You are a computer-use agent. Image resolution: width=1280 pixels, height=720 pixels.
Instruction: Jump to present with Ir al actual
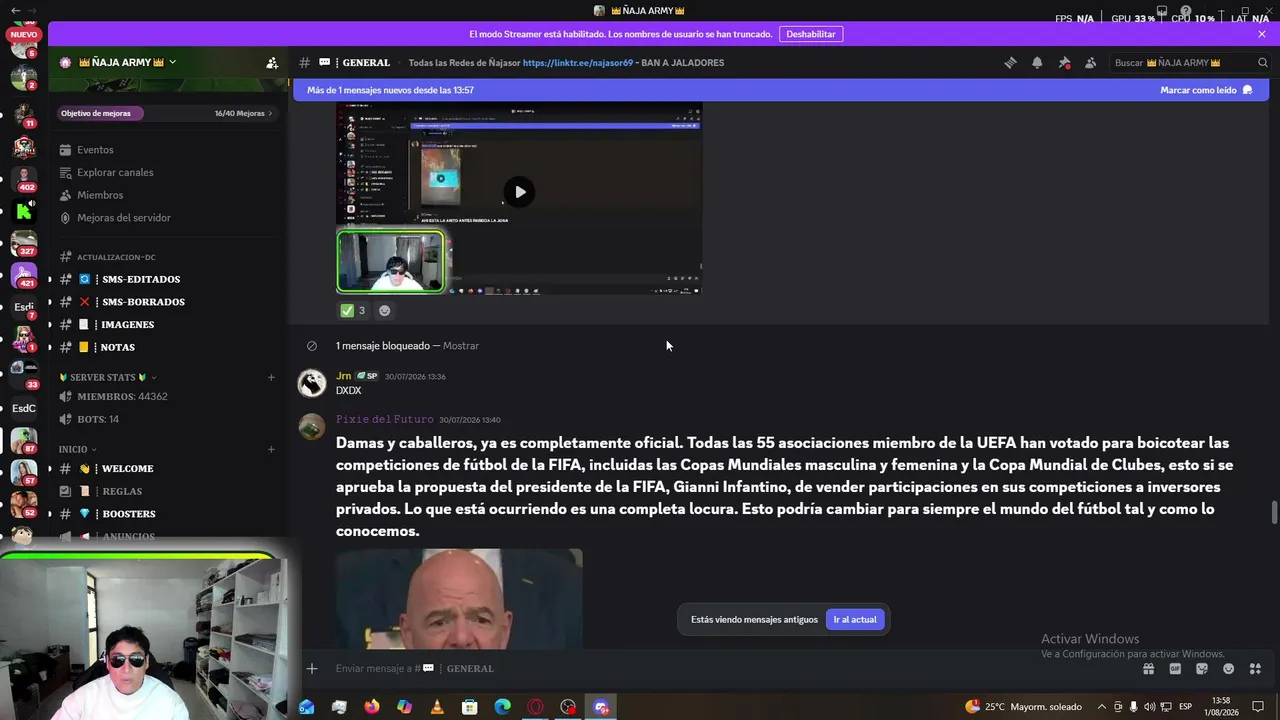pyautogui.click(x=855, y=620)
